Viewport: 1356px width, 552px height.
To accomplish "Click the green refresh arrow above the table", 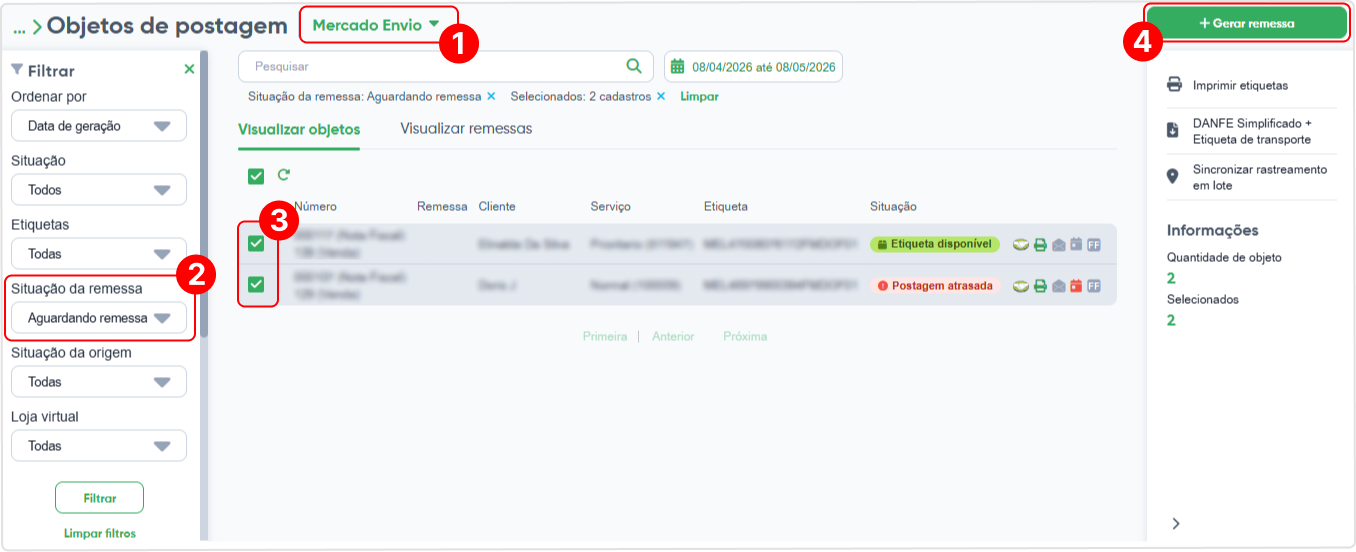I will pos(284,175).
